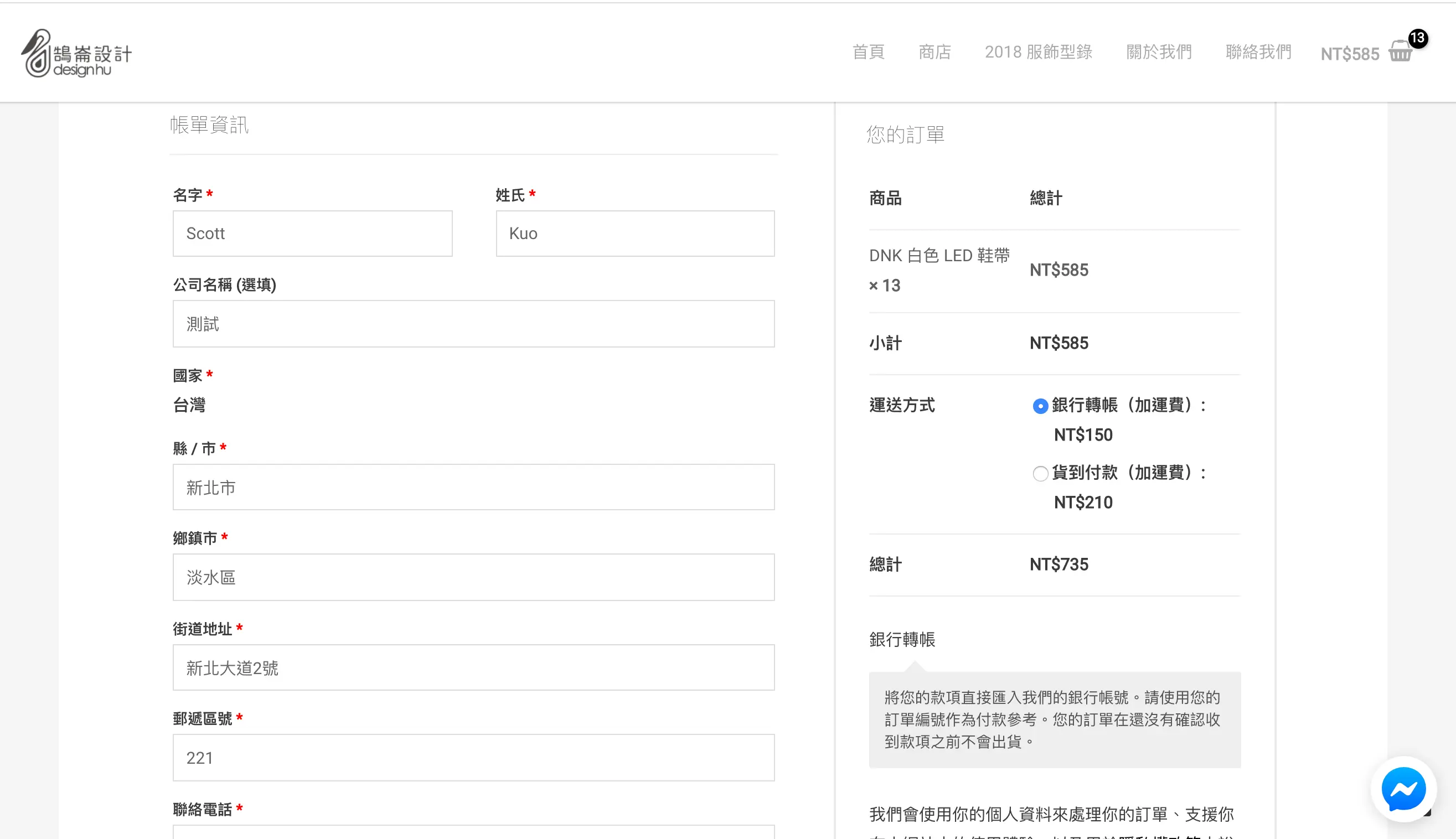Viewport: 1456px width, 839px height.
Task: Click the 鄉鎮市 field containing 淡水區
Action: click(474, 577)
